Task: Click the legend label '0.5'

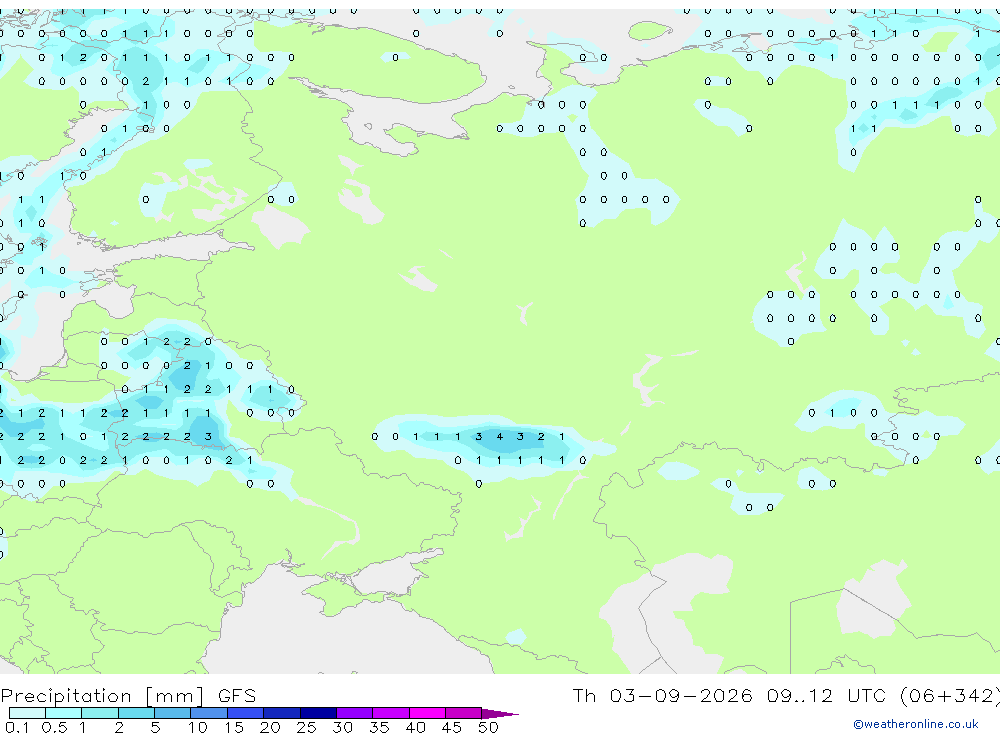Action: (54, 727)
